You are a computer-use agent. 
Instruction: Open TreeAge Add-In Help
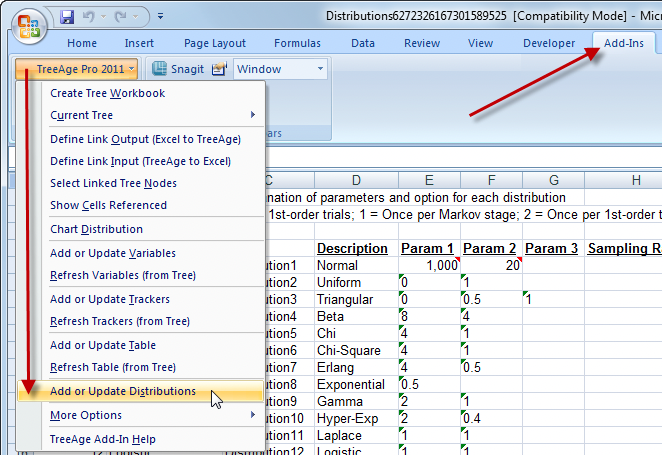[140, 439]
